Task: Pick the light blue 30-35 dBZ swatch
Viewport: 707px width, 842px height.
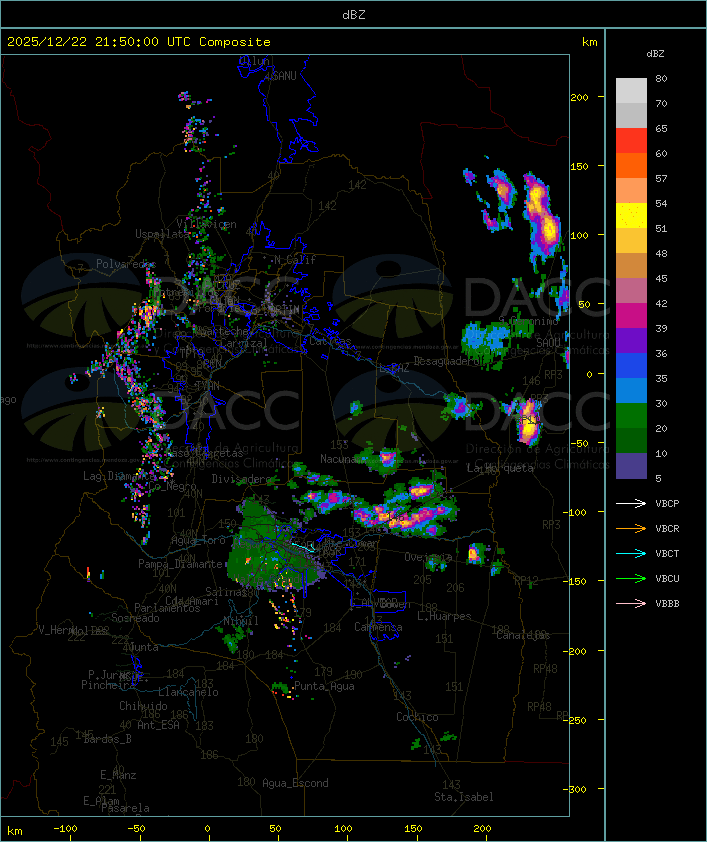Action: (x=631, y=391)
